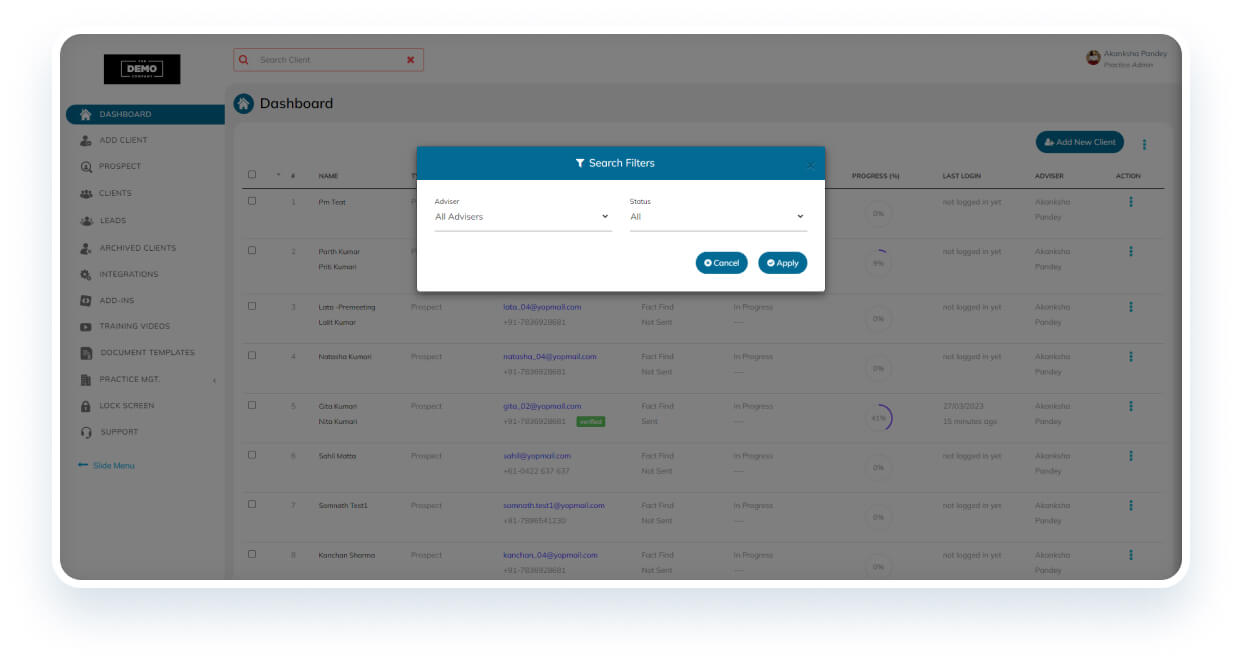The image size is (1242, 665).
Task: Open the Adviser dropdown showing All Advisers
Action: 522,217
